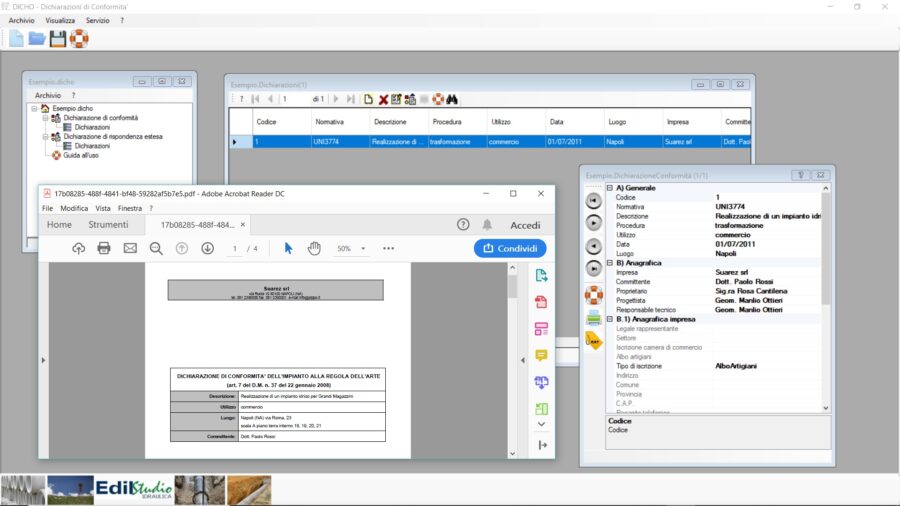The width and height of the screenshot is (900, 506).
Task: Click the zoom out magnifier in Acrobat
Action: pyautogui.click(x=156, y=248)
